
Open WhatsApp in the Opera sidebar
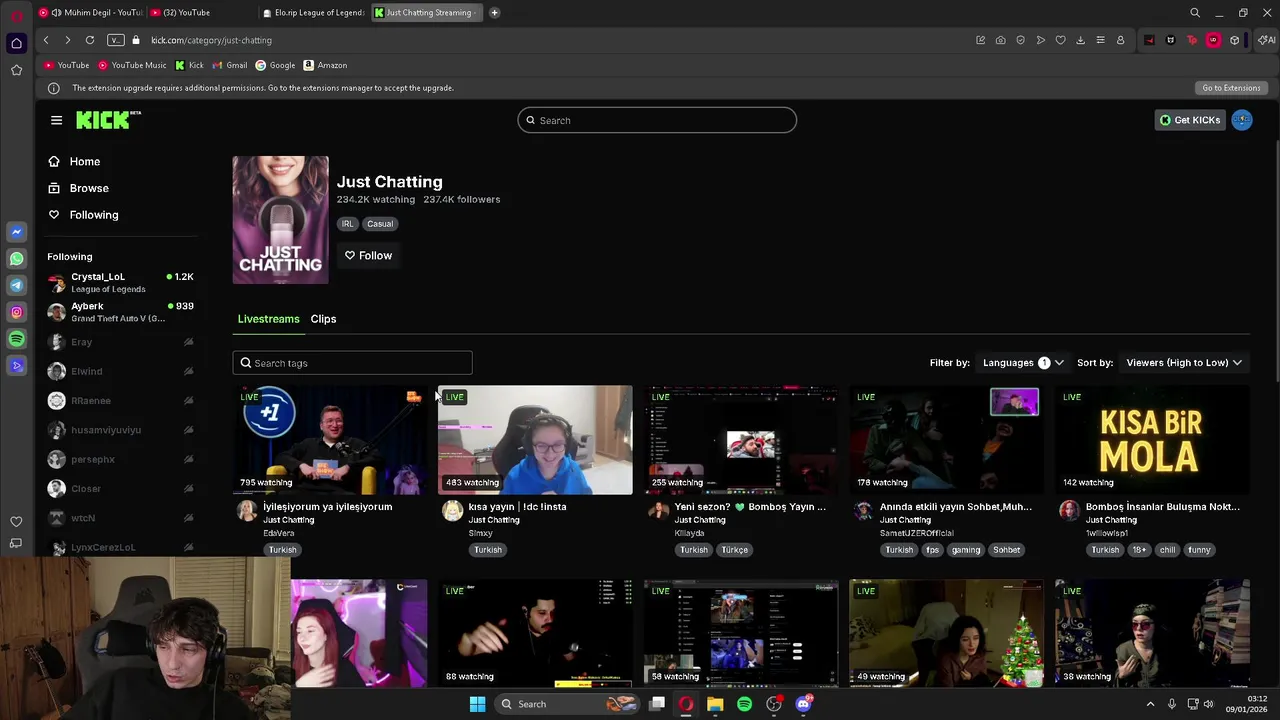tap(16, 258)
